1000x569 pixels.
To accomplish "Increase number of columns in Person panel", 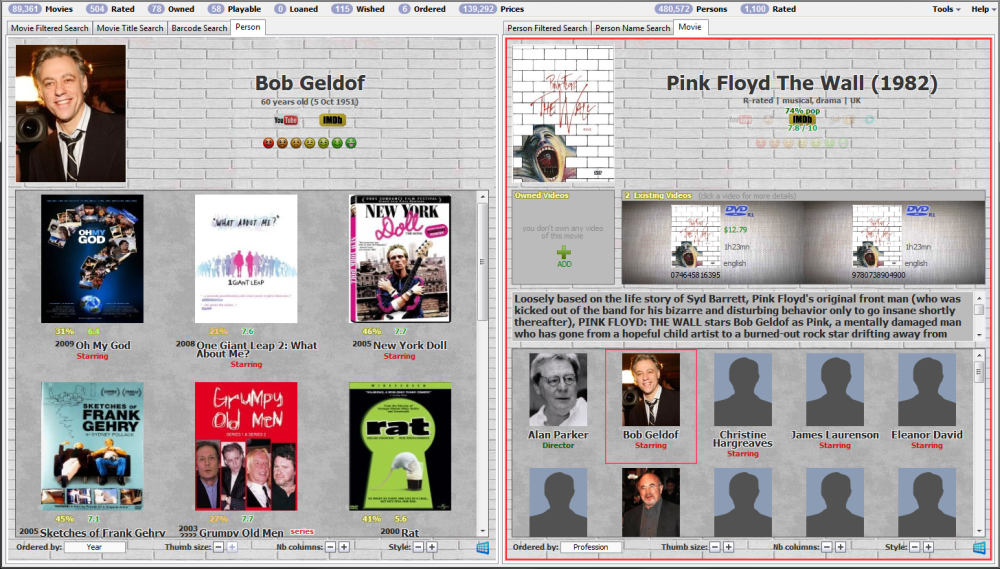I will pos(344,547).
